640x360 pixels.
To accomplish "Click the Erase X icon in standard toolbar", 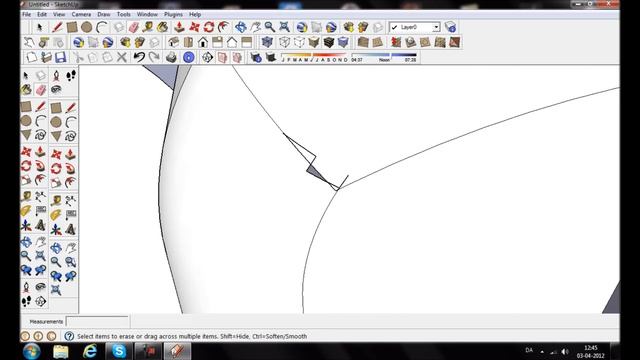I will (x=122, y=57).
